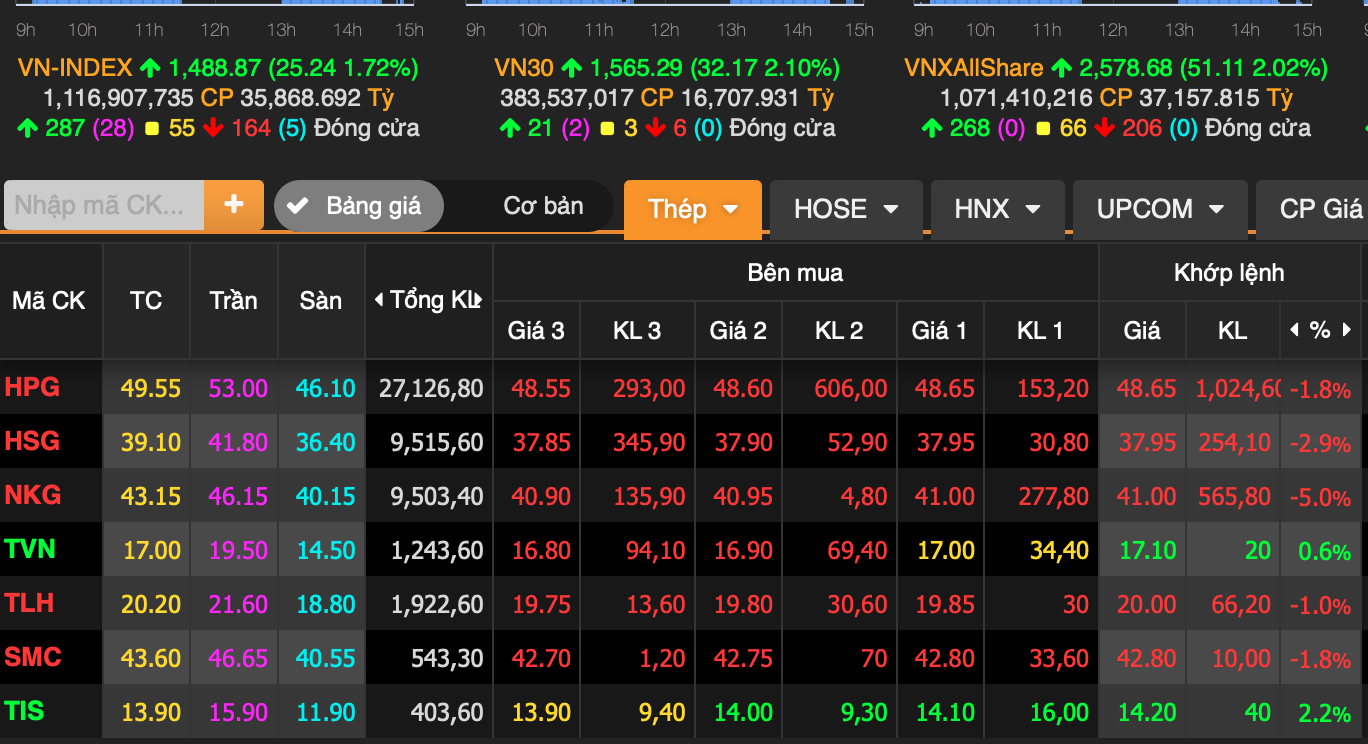Image resolution: width=1368 pixels, height=744 pixels.
Task: Select the VN30 index name
Action: tap(523, 68)
